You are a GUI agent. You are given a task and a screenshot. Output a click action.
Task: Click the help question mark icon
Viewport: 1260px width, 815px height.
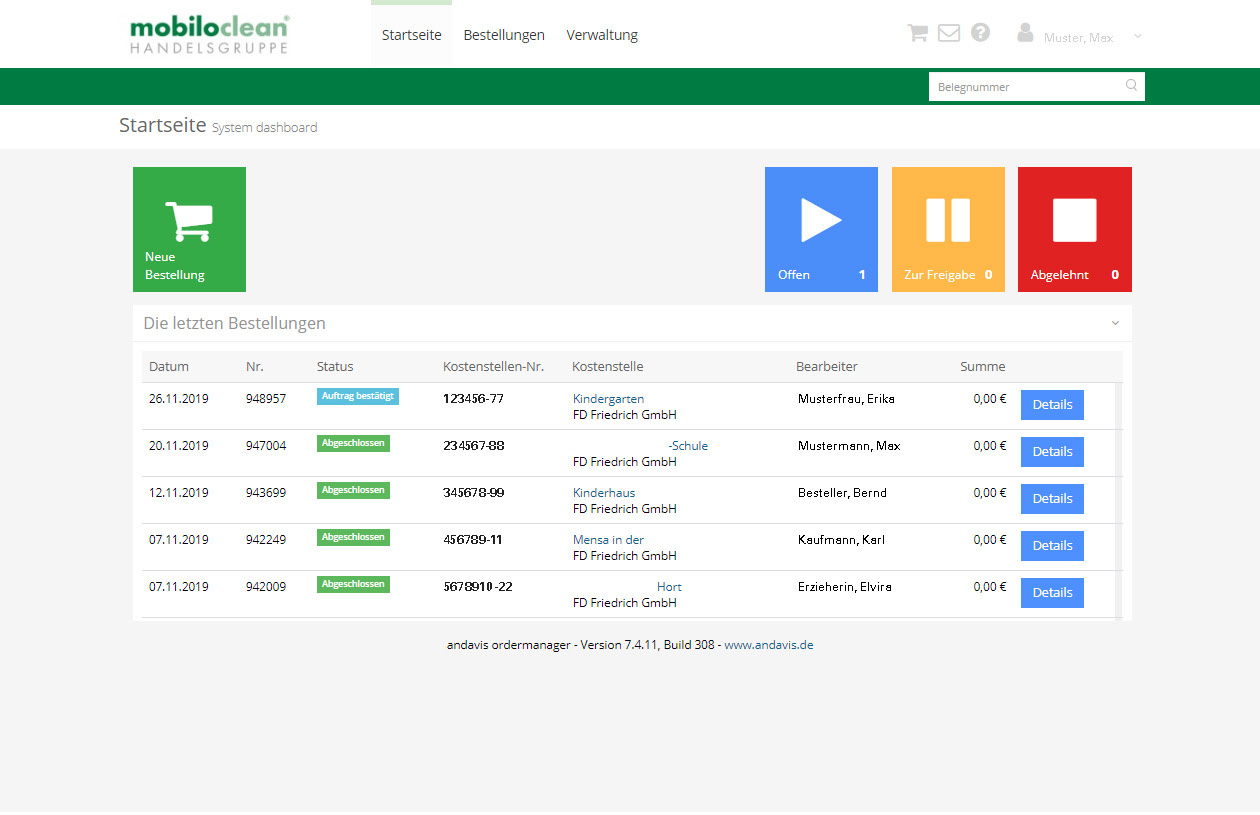[980, 32]
